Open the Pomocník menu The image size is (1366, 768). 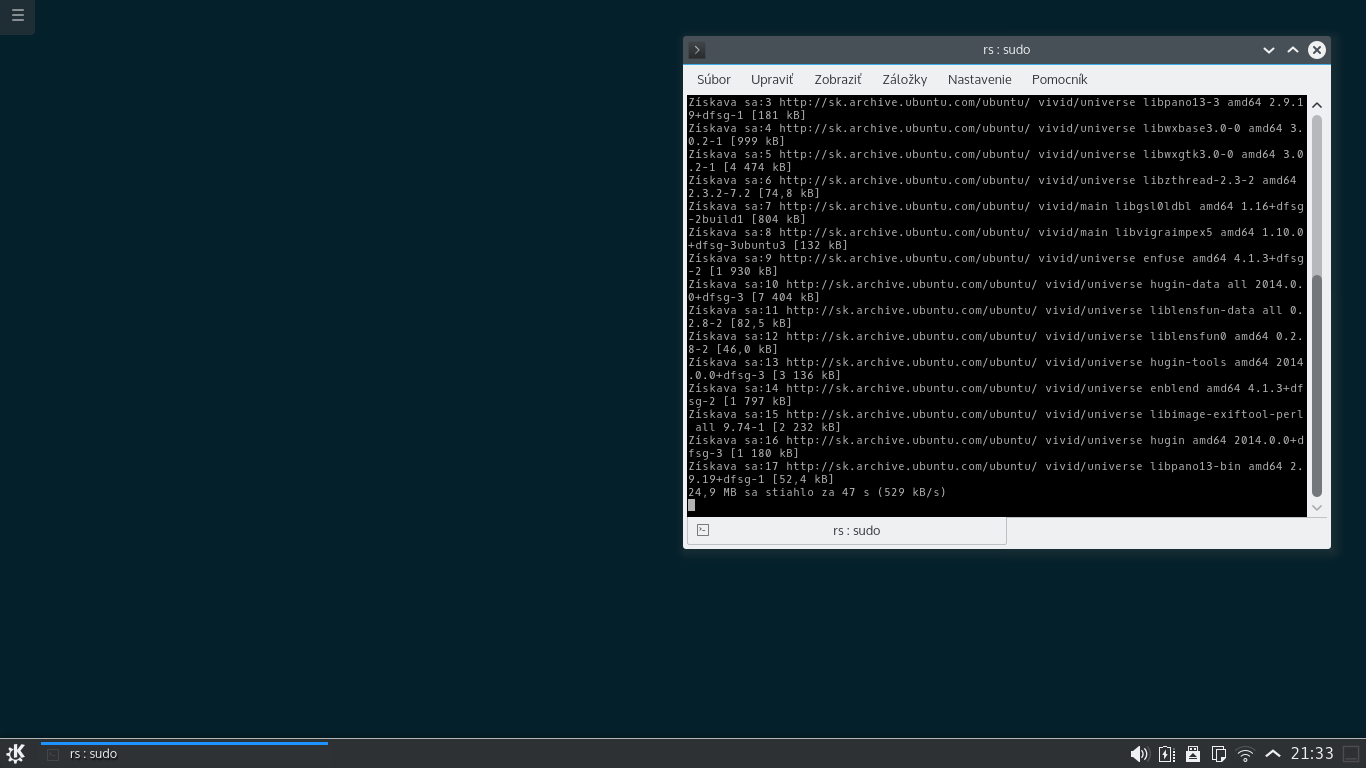1059,79
